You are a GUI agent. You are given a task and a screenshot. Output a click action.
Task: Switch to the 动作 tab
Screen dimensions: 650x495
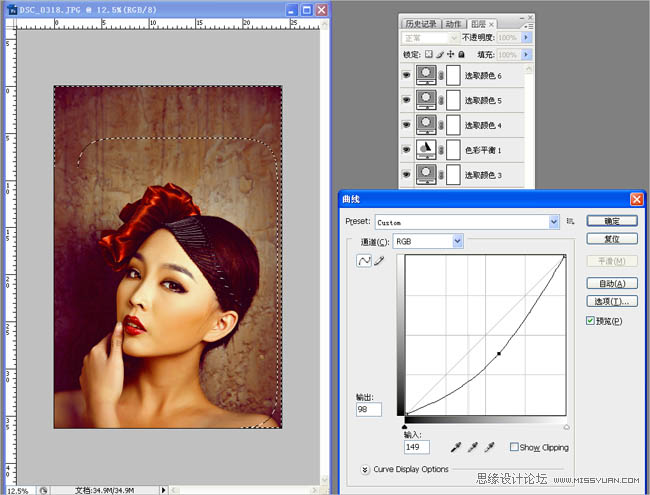455,23
